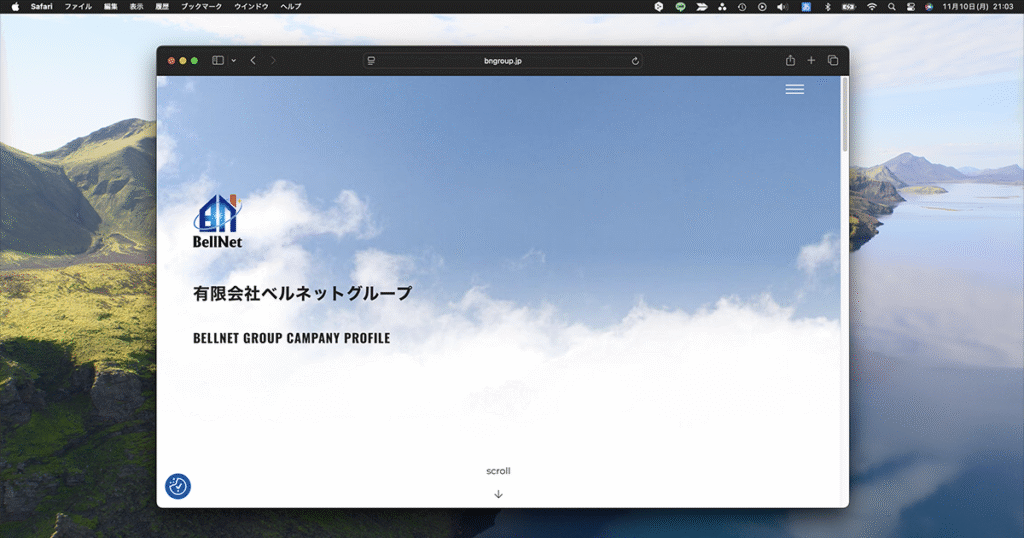Go back with the Safari back arrow
This screenshot has height=538, width=1024.
coord(253,61)
